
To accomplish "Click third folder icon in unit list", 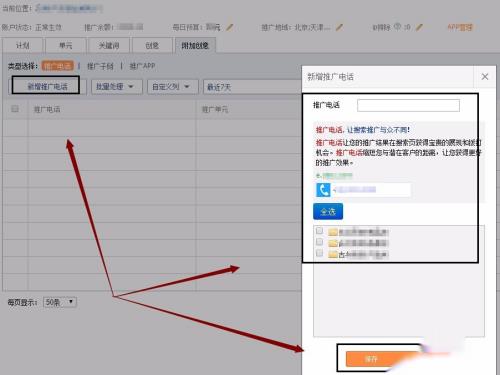I will tap(333, 255).
